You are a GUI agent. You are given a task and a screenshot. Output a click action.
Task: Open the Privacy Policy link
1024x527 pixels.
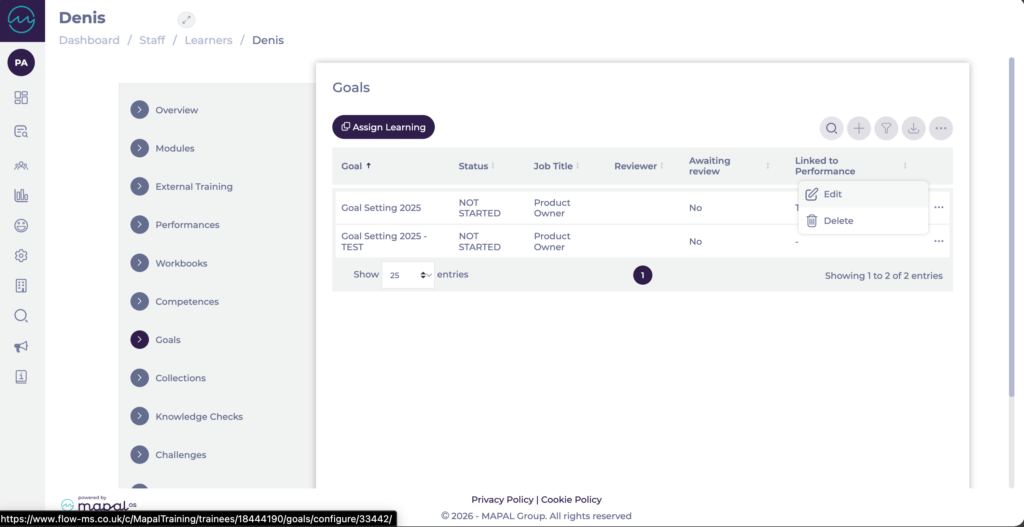(x=502, y=499)
